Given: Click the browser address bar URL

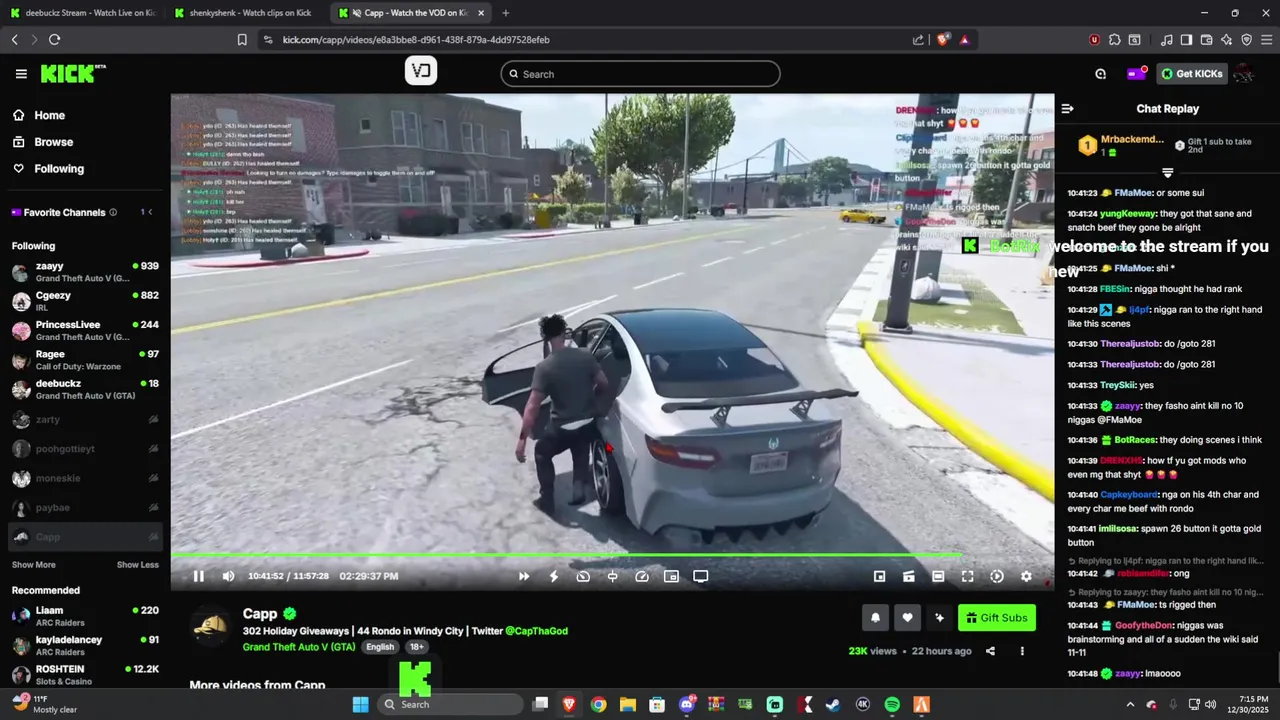Looking at the screenshot, I should (416, 40).
